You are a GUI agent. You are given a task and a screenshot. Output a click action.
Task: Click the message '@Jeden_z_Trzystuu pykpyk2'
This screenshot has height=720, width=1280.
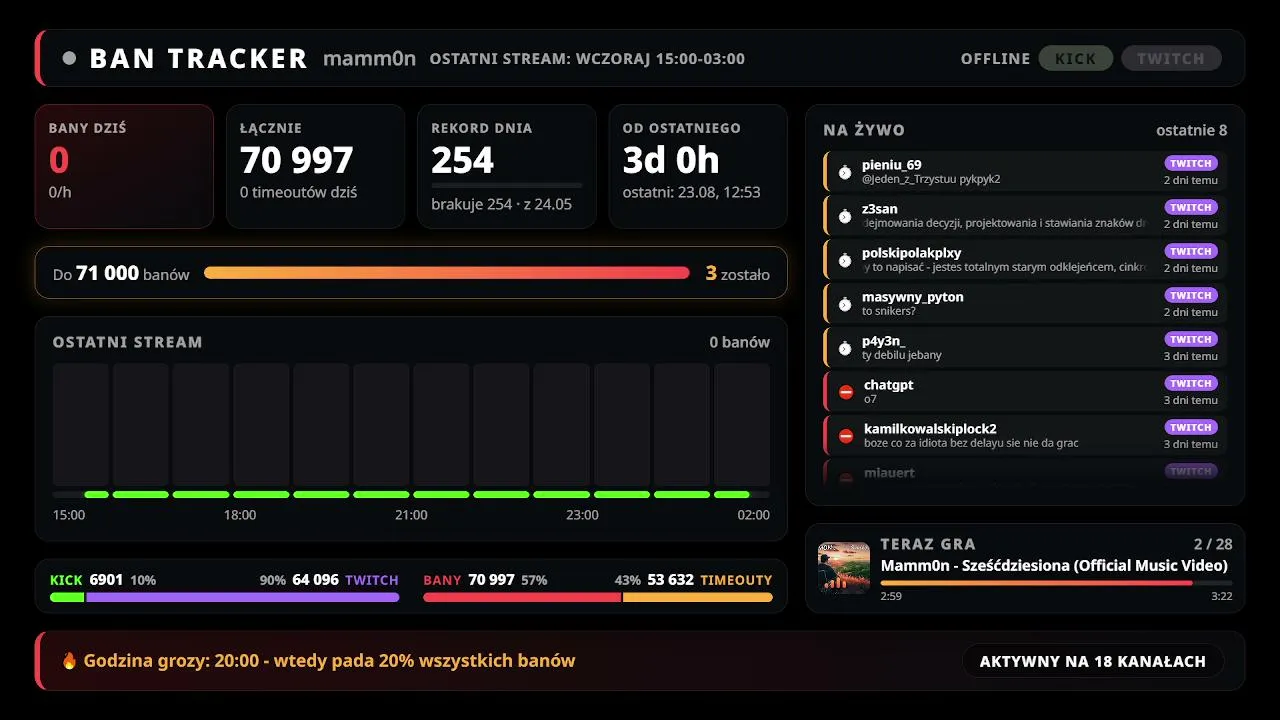click(x=931, y=179)
